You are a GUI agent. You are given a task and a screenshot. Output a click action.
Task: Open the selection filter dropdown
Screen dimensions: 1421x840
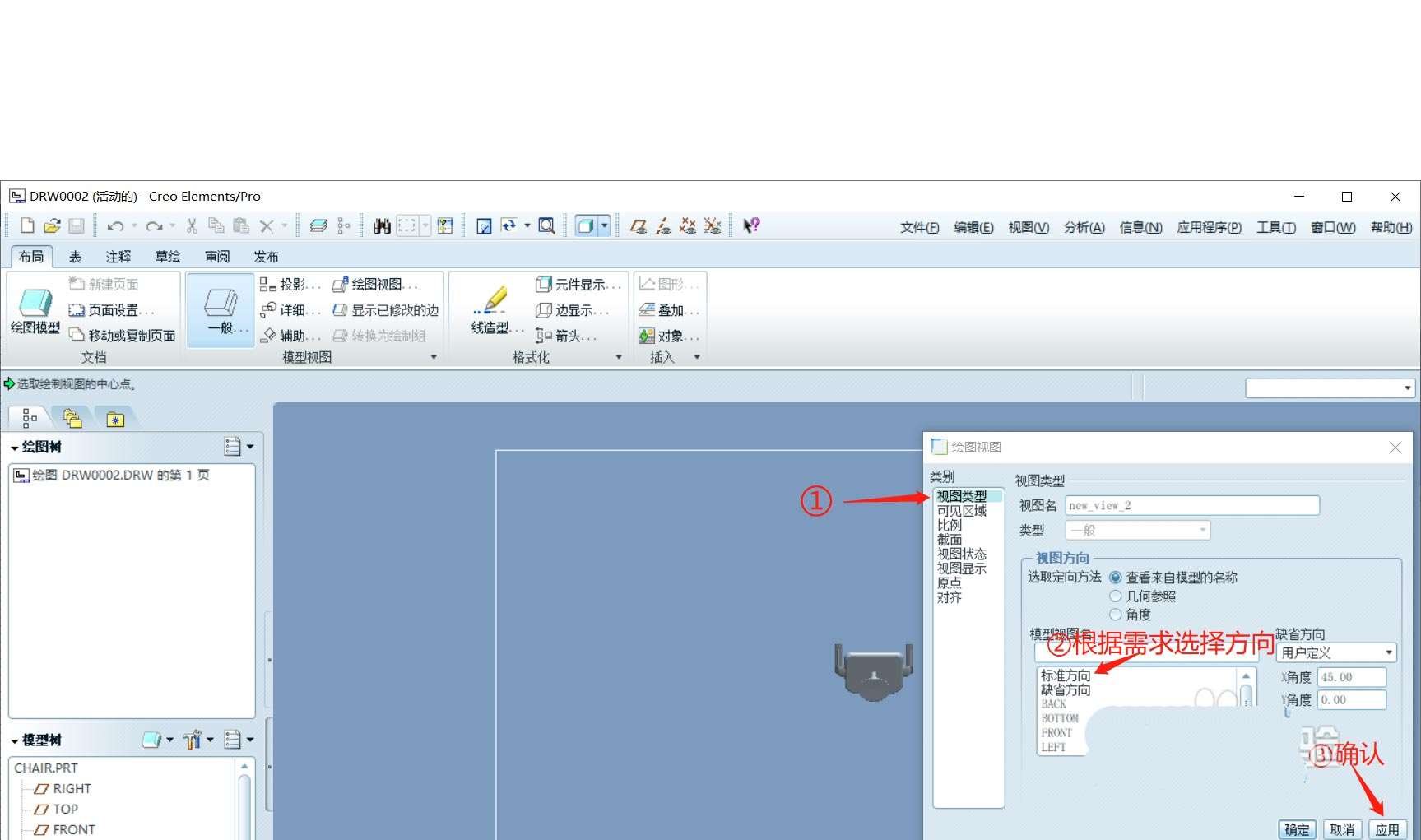1330,388
